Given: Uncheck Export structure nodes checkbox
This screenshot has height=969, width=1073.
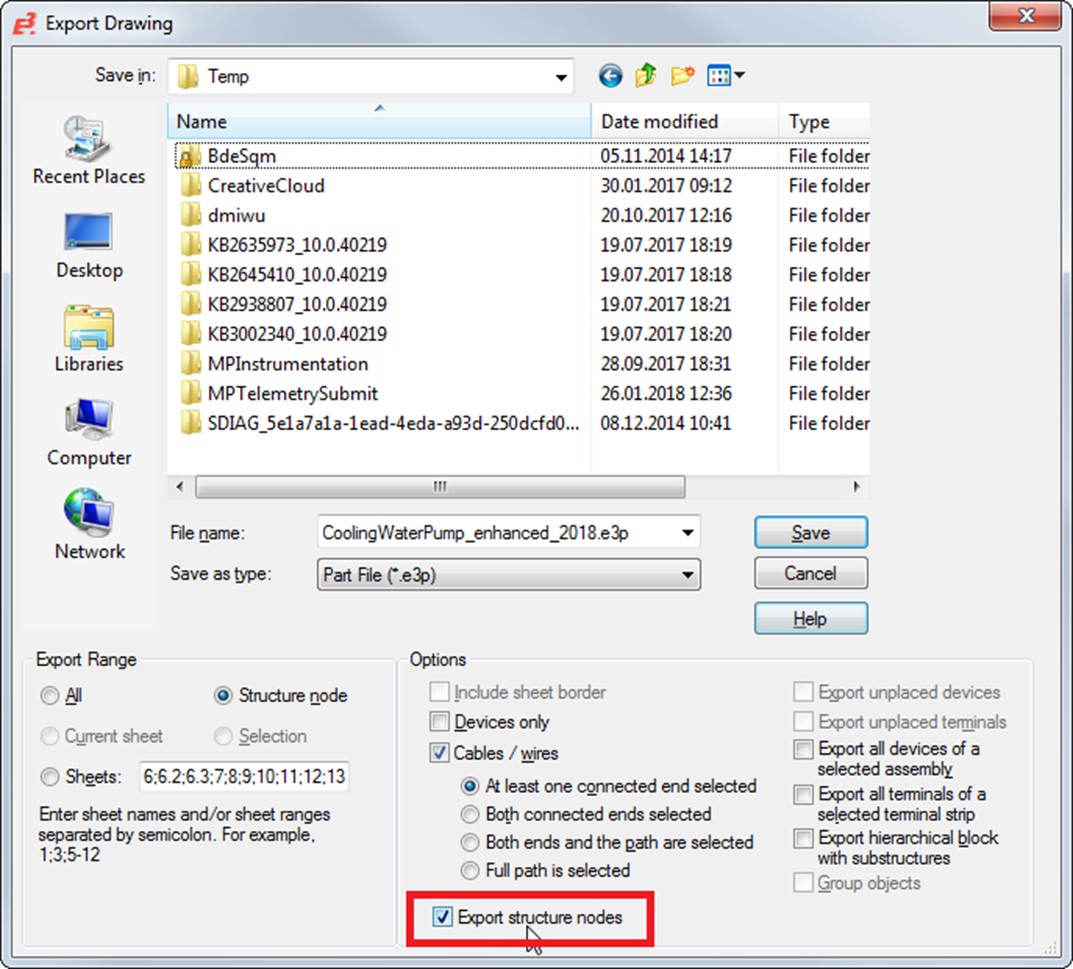Looking at the screenshot, I should 442,917.
